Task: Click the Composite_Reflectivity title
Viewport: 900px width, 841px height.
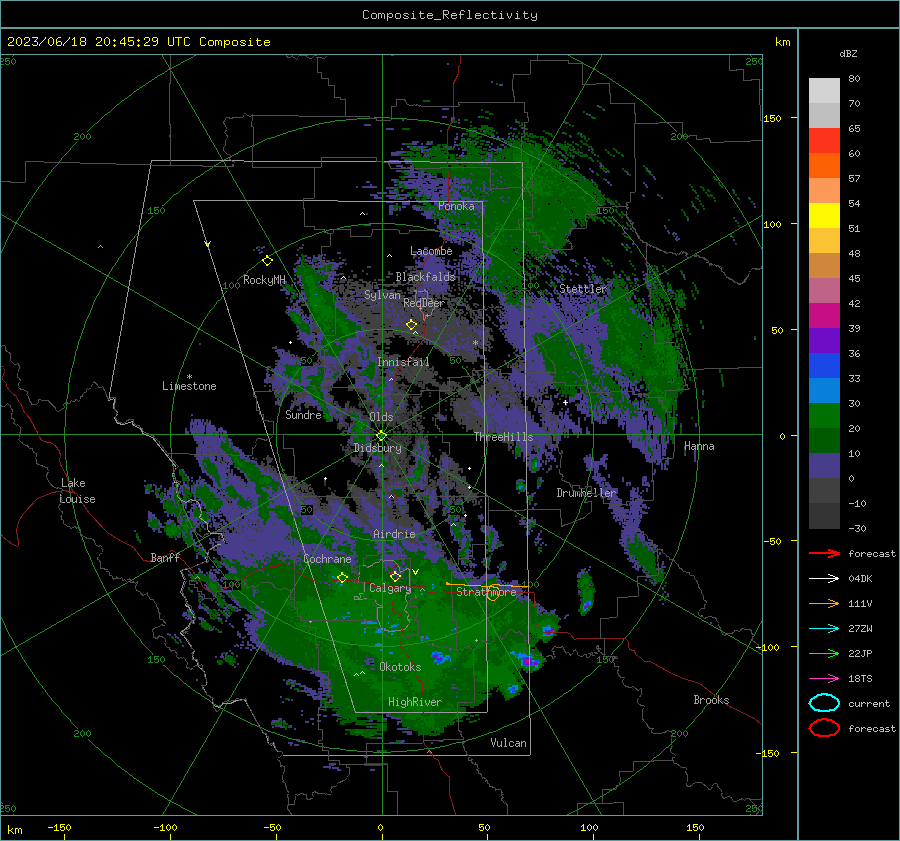Action: click(x=449, y=14)
